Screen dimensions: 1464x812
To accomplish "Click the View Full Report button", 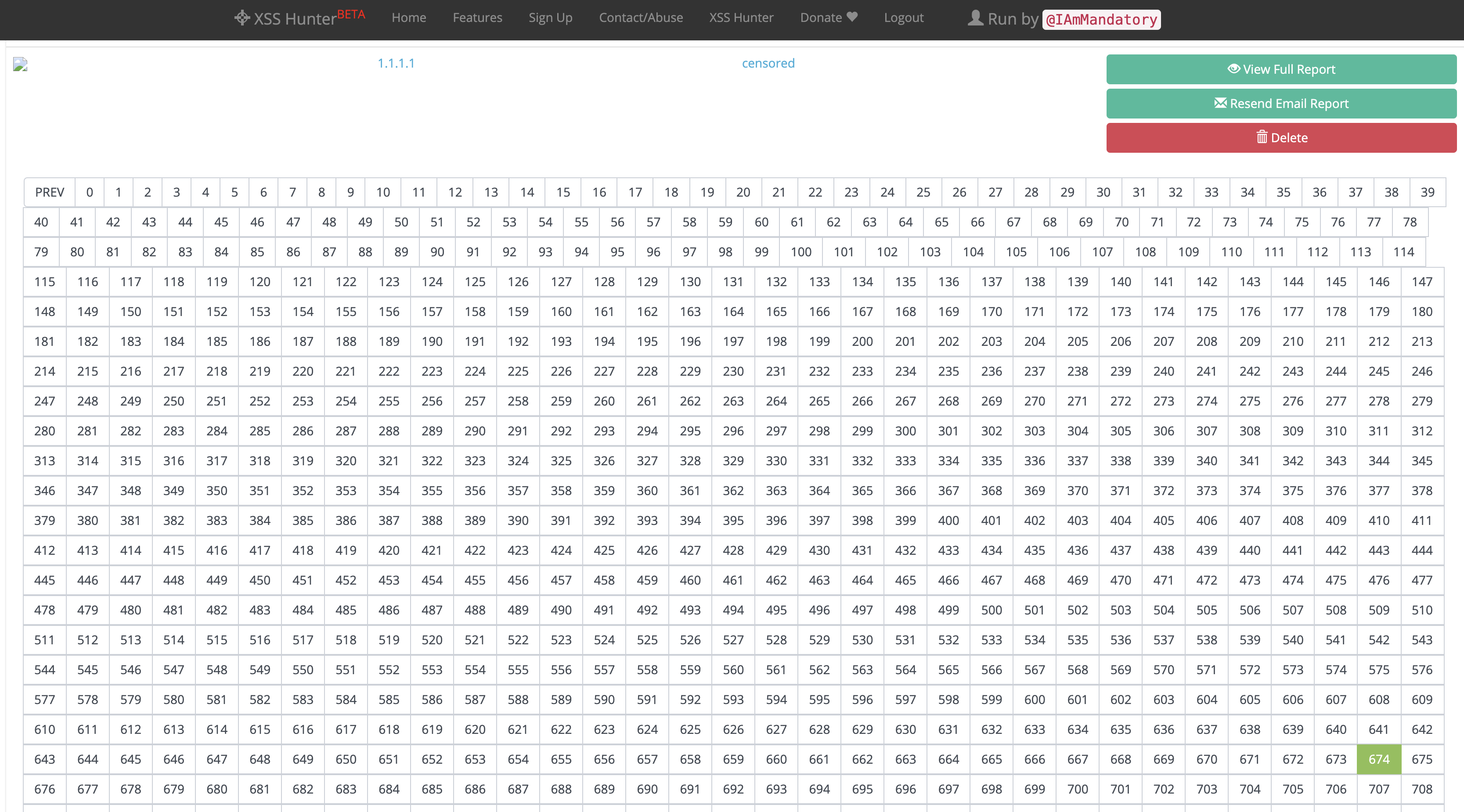I will [1283, 69].
